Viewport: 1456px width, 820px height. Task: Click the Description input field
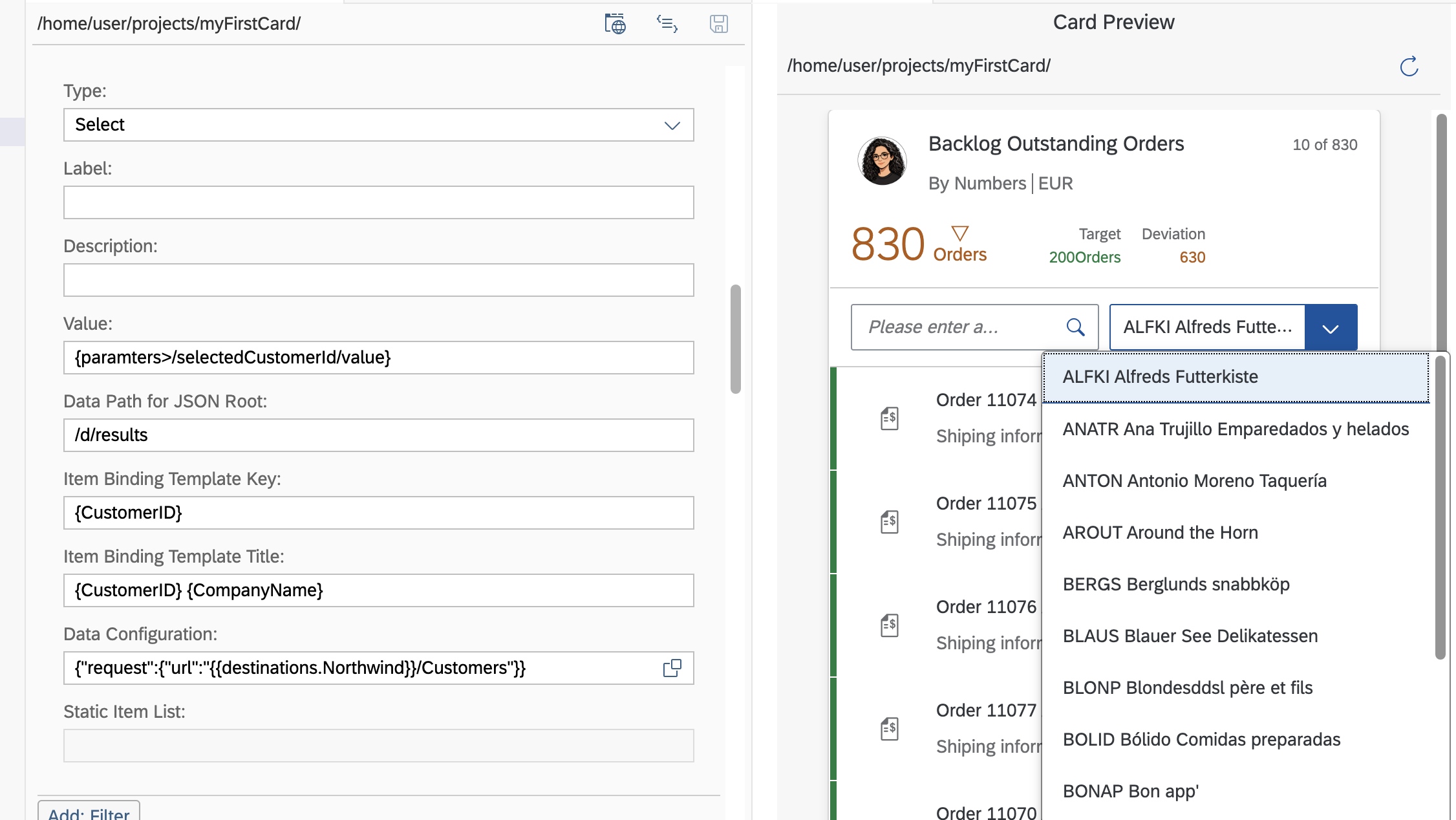coord(379,280)
